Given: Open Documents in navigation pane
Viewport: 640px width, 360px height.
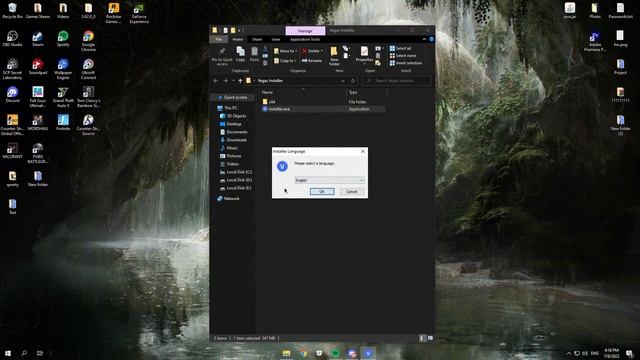Looking at the screenshot, I should [233, 132].
